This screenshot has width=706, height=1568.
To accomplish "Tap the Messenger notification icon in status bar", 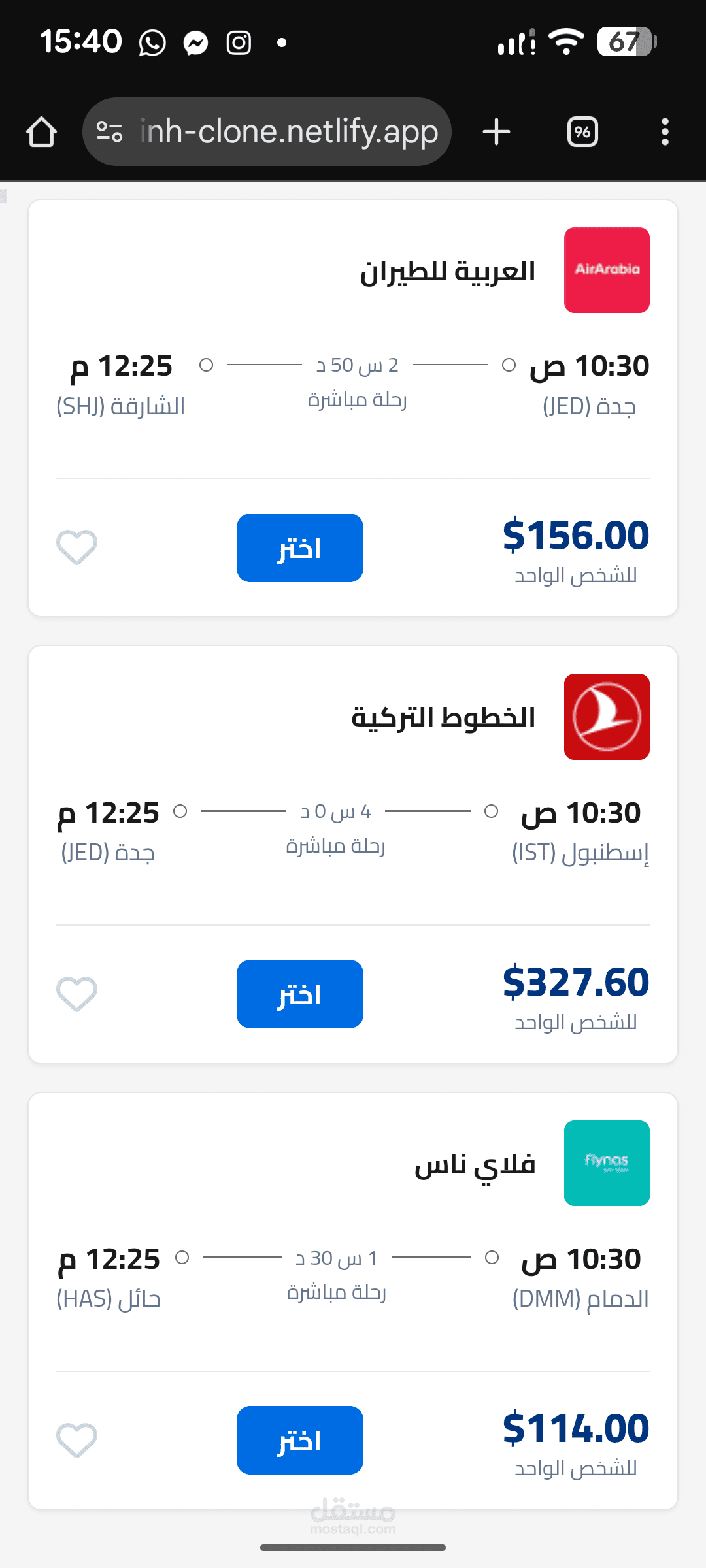I will pos(195,43).
